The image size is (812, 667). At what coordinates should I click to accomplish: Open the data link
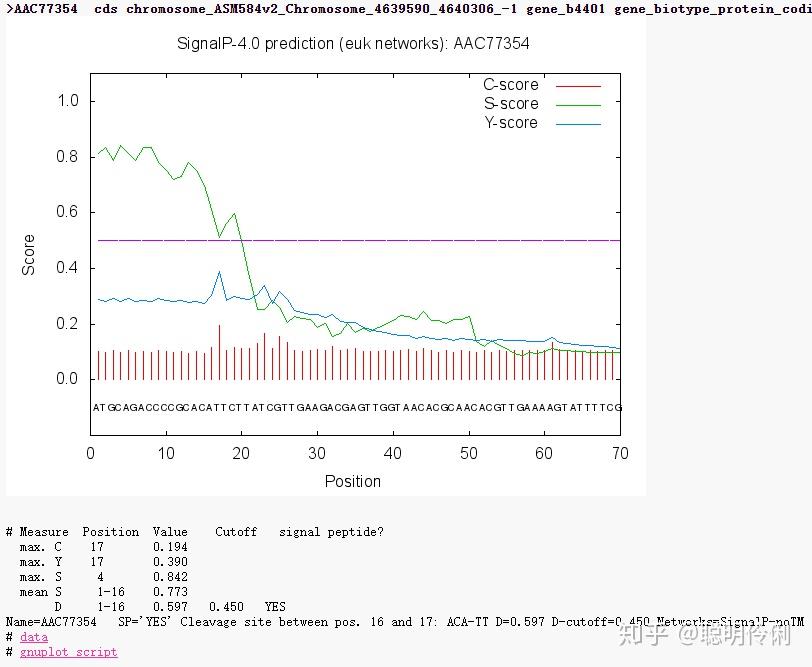point(34,637)
